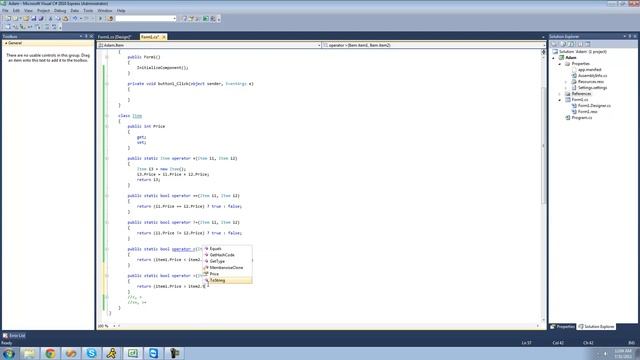Click the system clock in the tray
640x360 pixels.
[x=623, y=353]
